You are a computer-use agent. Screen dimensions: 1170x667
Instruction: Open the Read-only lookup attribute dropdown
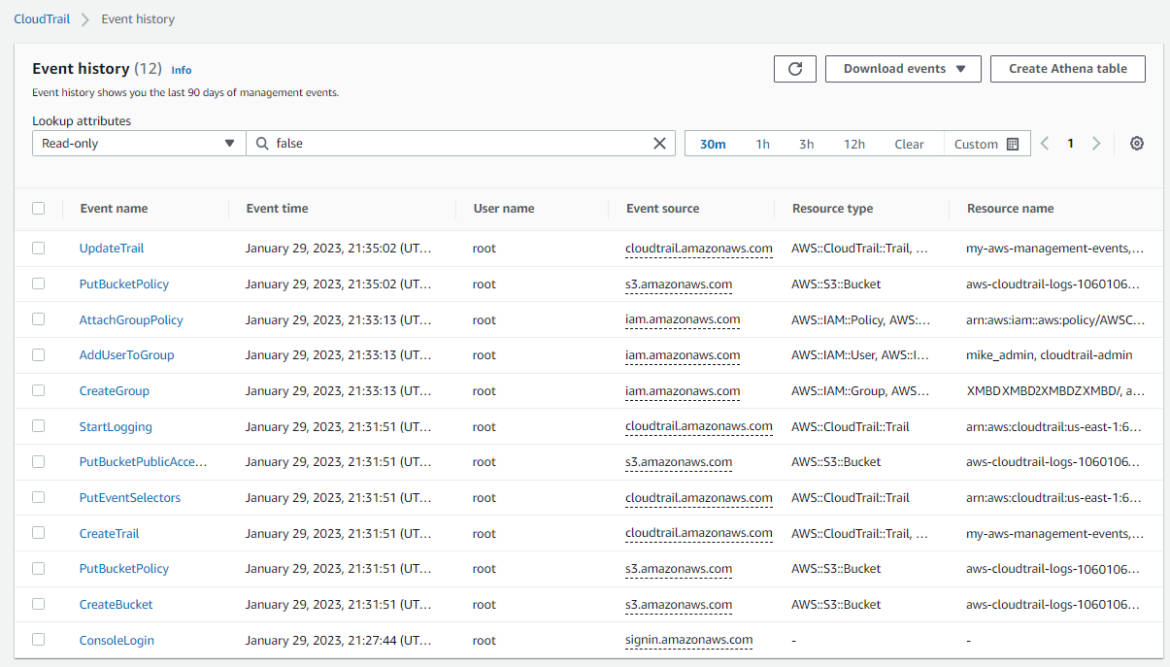coord(139,143)
